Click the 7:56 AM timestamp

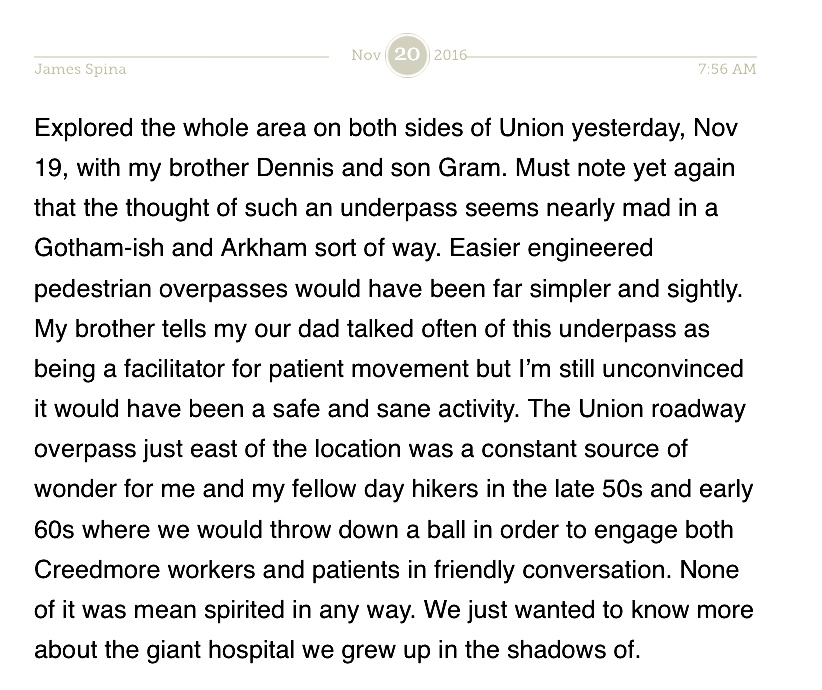point(727,70)
